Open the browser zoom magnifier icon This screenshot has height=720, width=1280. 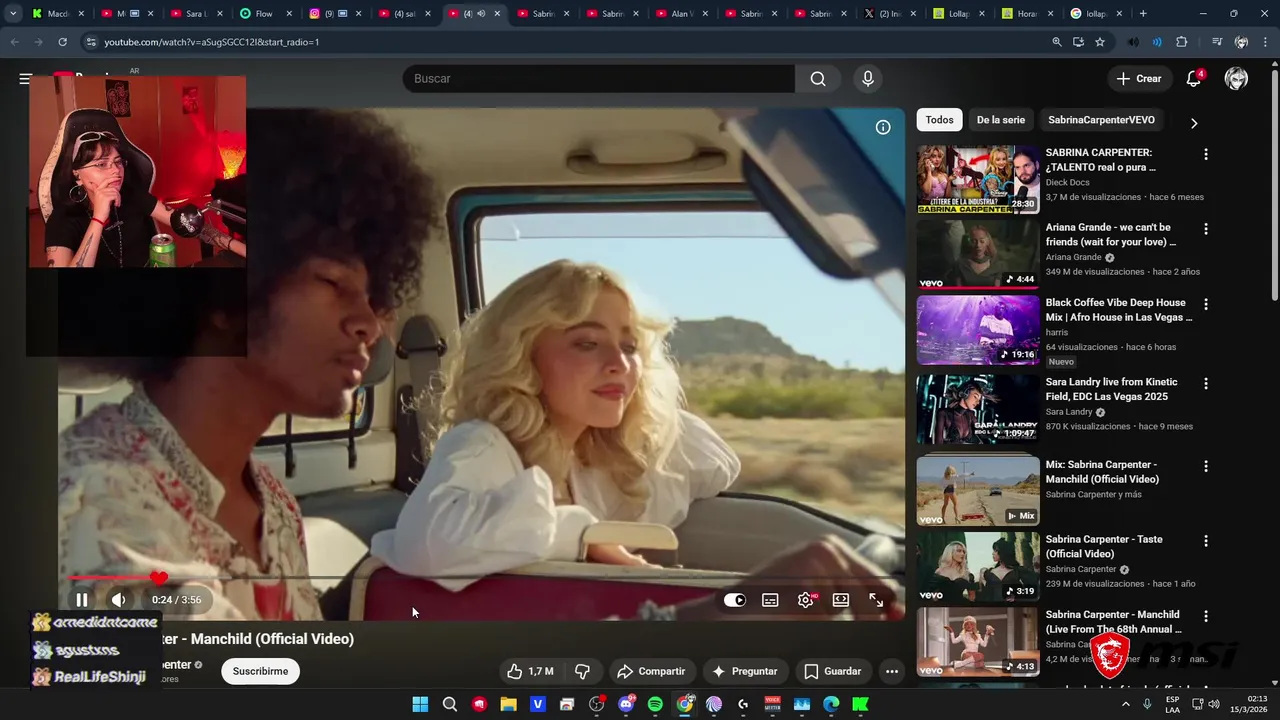tap(1057, 42)
